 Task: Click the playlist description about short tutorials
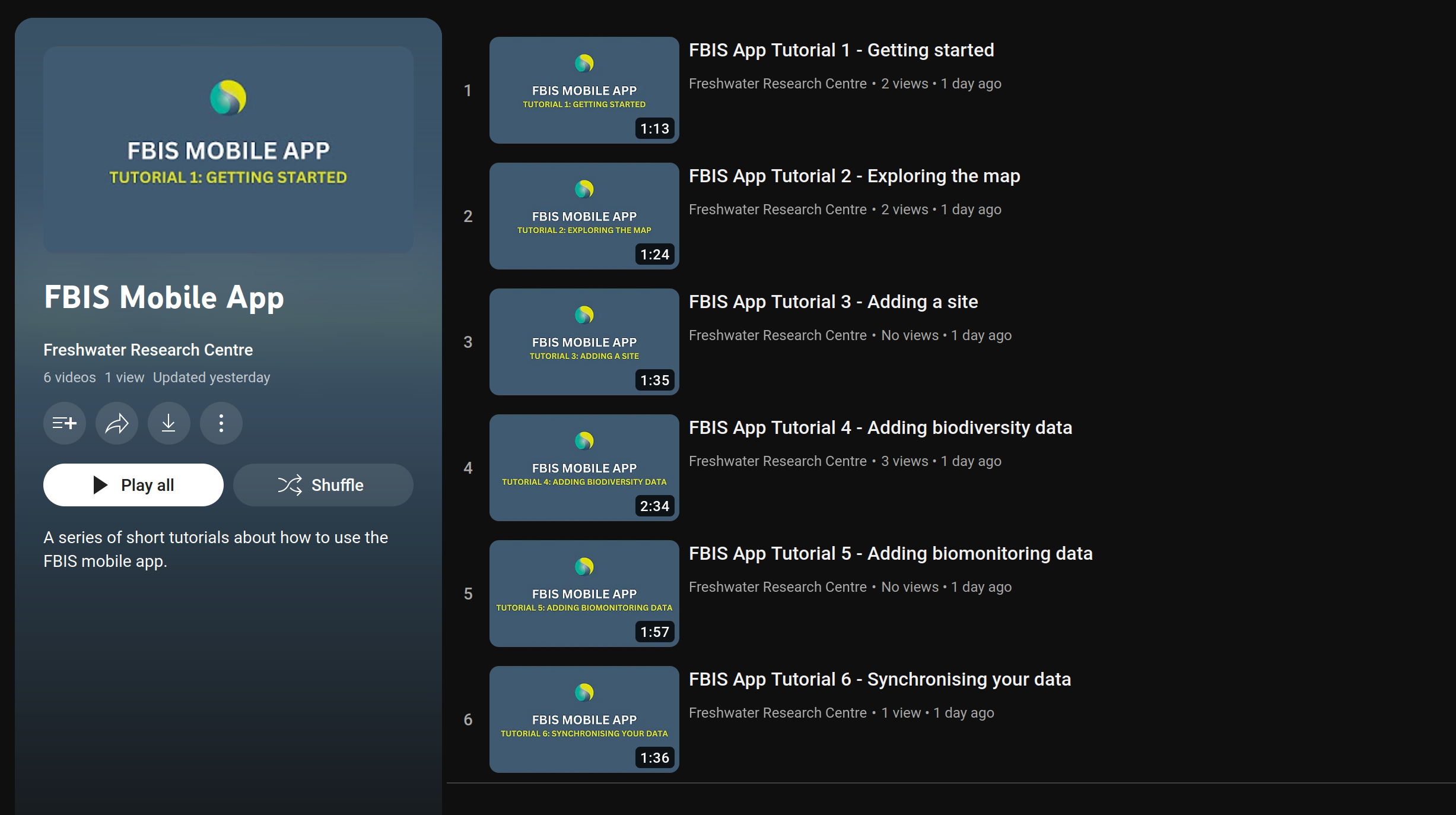click(x=216, y=549)
